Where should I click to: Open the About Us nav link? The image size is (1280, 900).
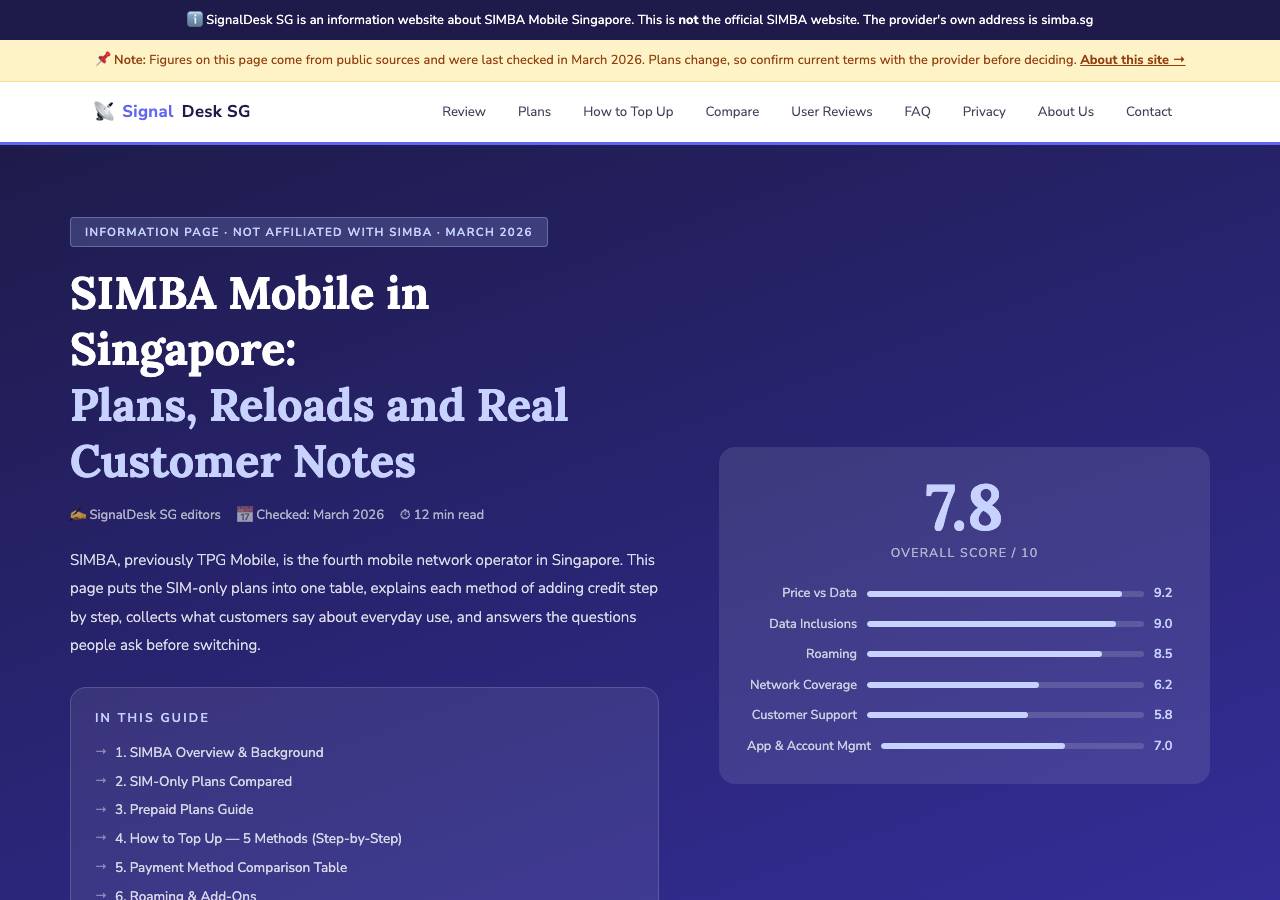pos(1066,111)
